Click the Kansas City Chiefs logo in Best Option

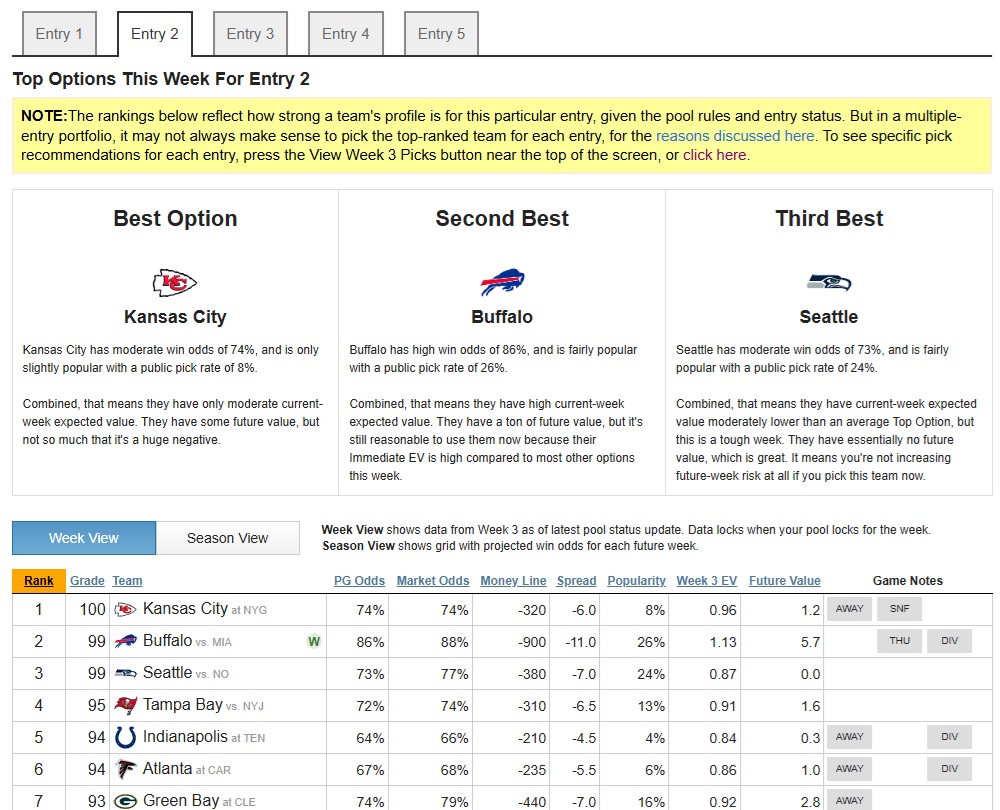[175, 283]
